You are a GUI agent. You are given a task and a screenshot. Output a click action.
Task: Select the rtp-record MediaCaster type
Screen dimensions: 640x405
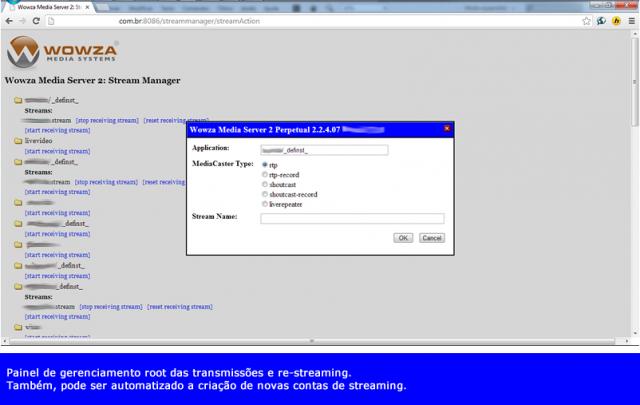(265, 174)
